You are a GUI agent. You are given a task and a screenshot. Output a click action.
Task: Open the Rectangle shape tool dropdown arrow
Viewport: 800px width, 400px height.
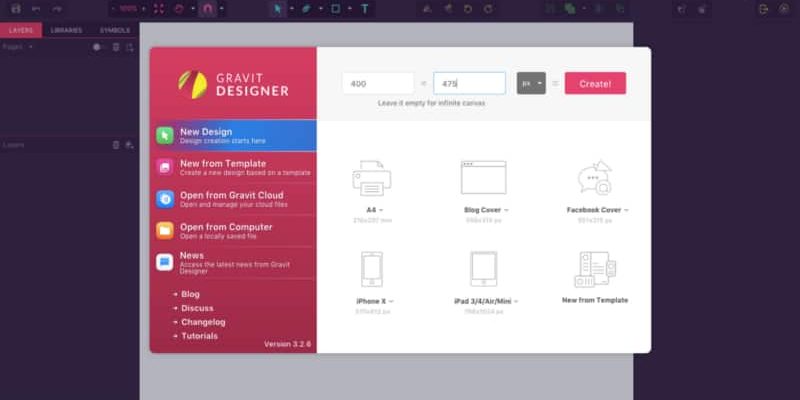[349, 9]
